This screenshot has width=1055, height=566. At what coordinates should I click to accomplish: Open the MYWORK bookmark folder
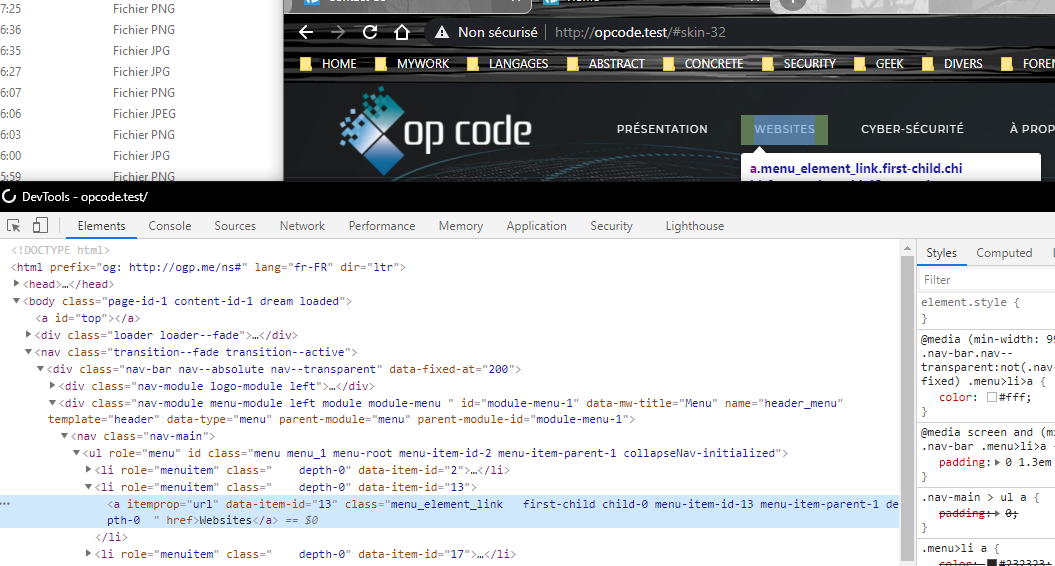tap(412, 64)
